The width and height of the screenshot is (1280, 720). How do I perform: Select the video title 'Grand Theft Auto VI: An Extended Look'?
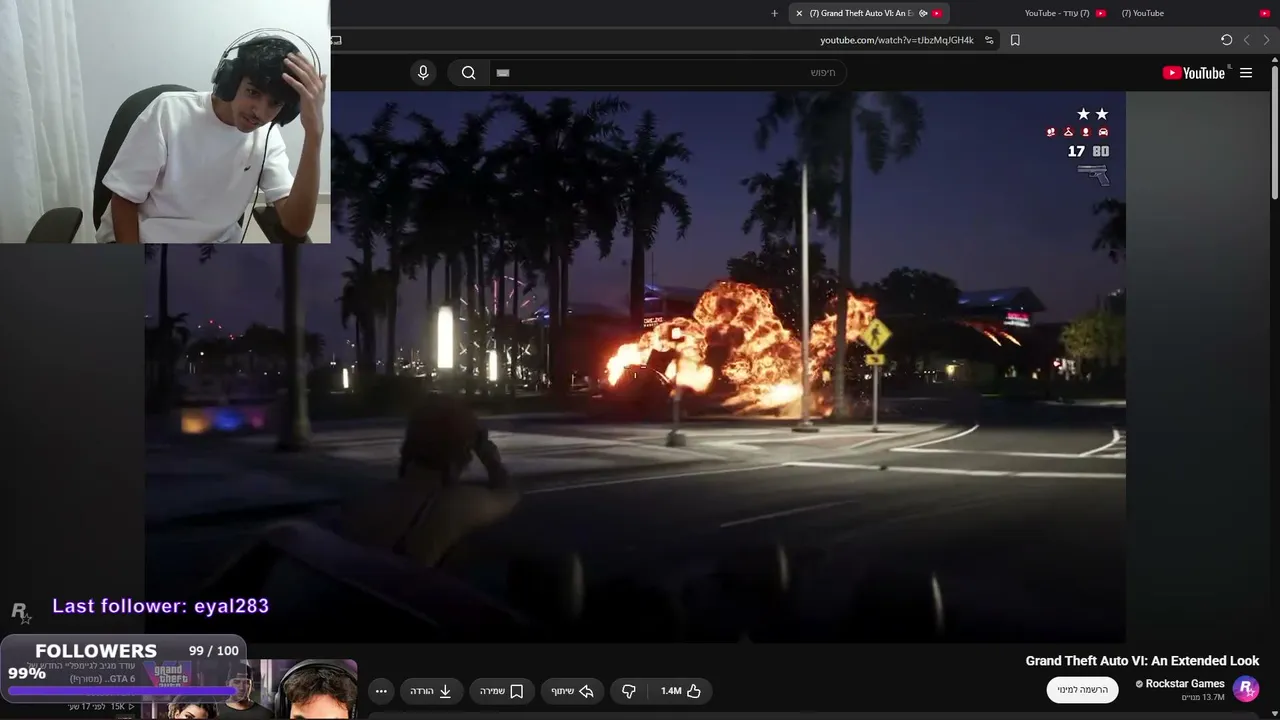1142,661
